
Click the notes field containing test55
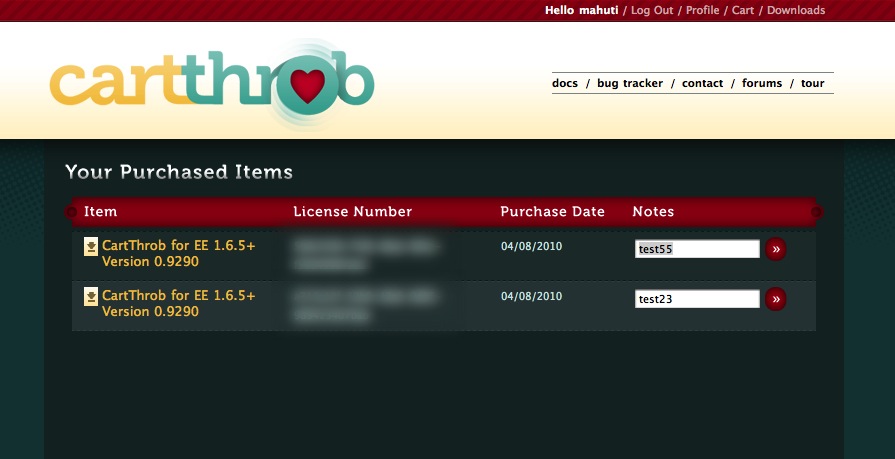pyautogui.click(x=697, y=249)
